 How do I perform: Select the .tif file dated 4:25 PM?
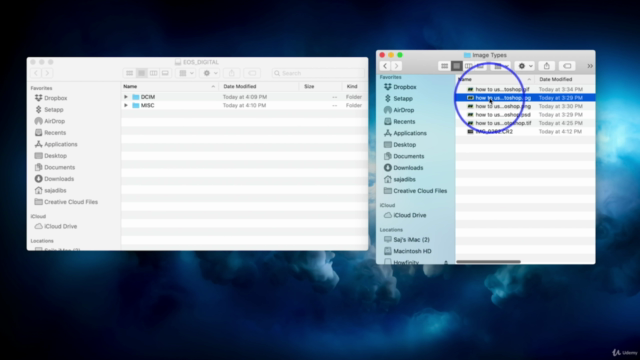coord(525,123)
